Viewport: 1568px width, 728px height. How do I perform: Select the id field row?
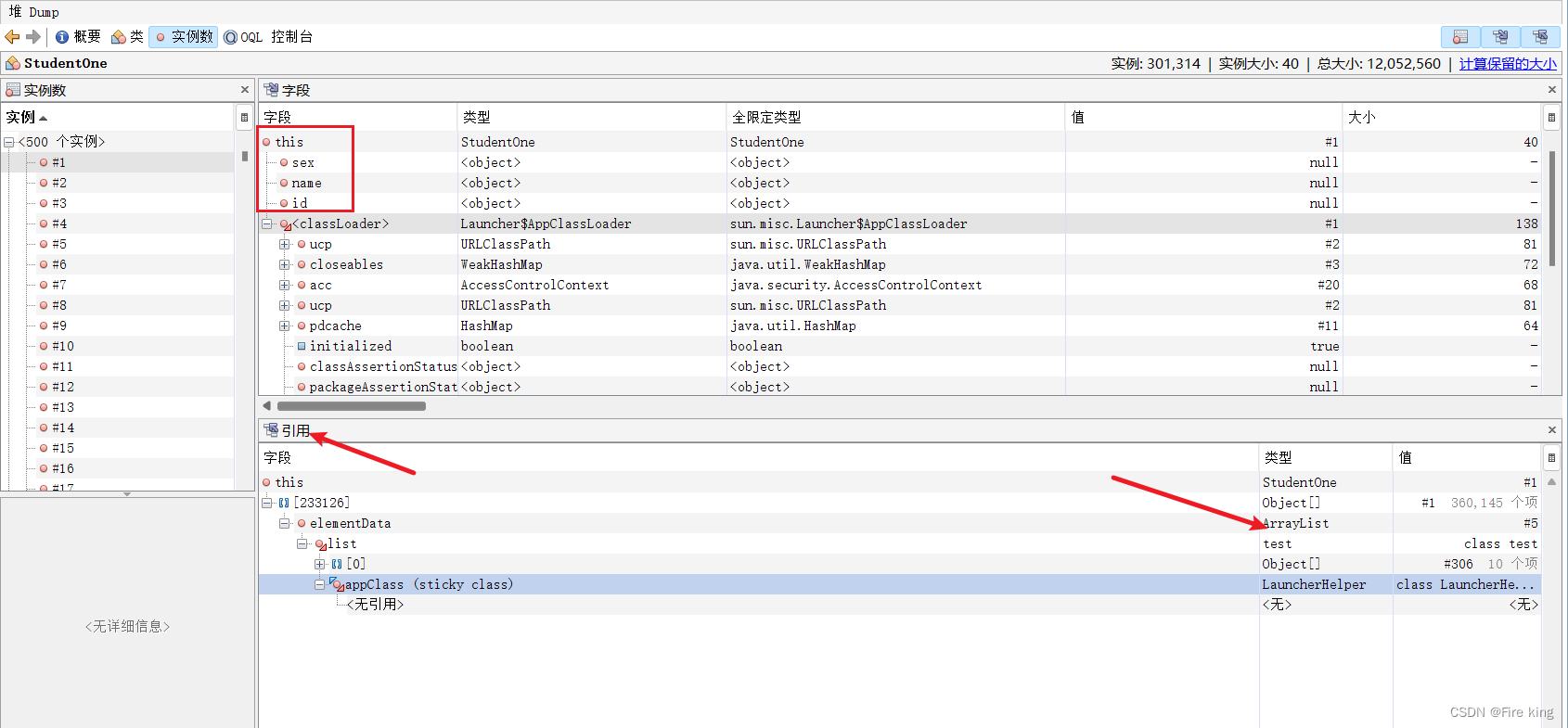tap(900, 203)
